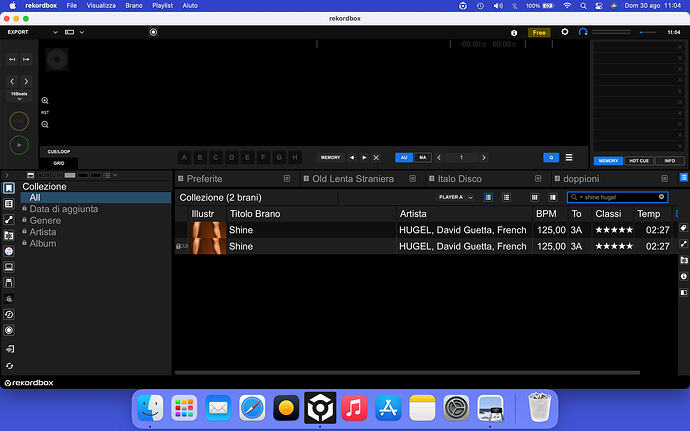
Task: Delete memory cue with X icon
Action: (376, 157)
